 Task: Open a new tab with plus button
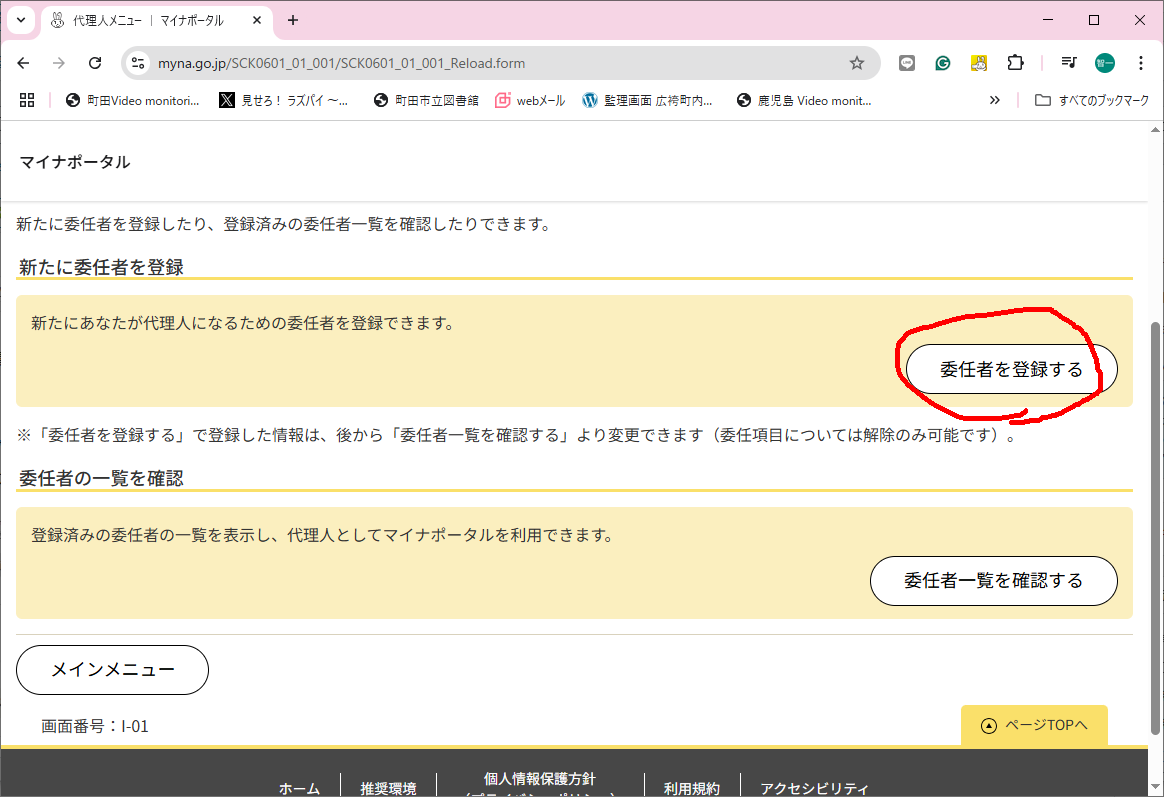(293, 20)
